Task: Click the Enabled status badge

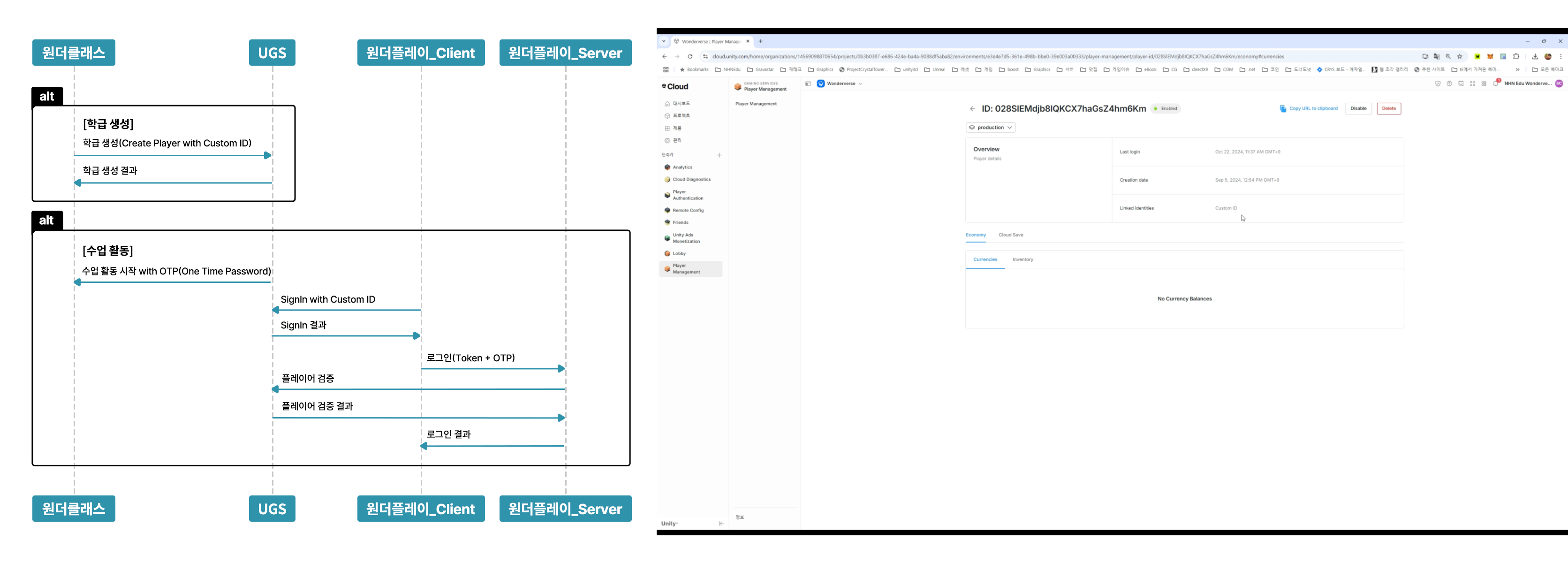Action: [1166, 108]
